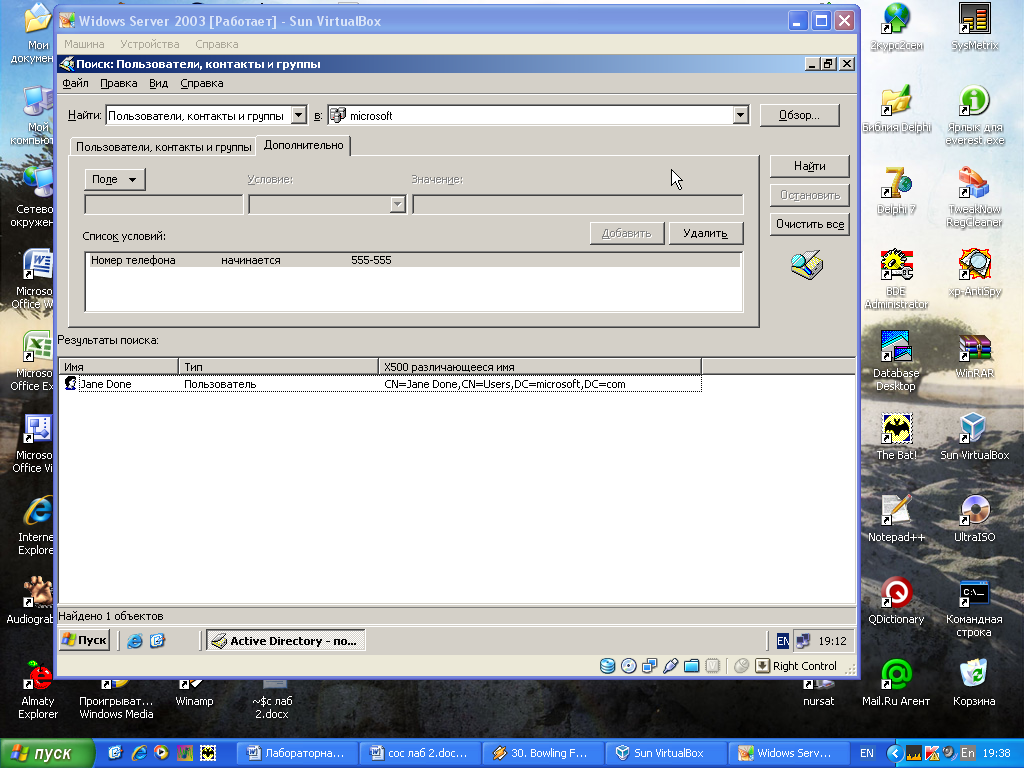The height and width of the screenshot is (768, 1024).
Task: Click VirtualBox optical disc status icon
Action: [628, 665]
